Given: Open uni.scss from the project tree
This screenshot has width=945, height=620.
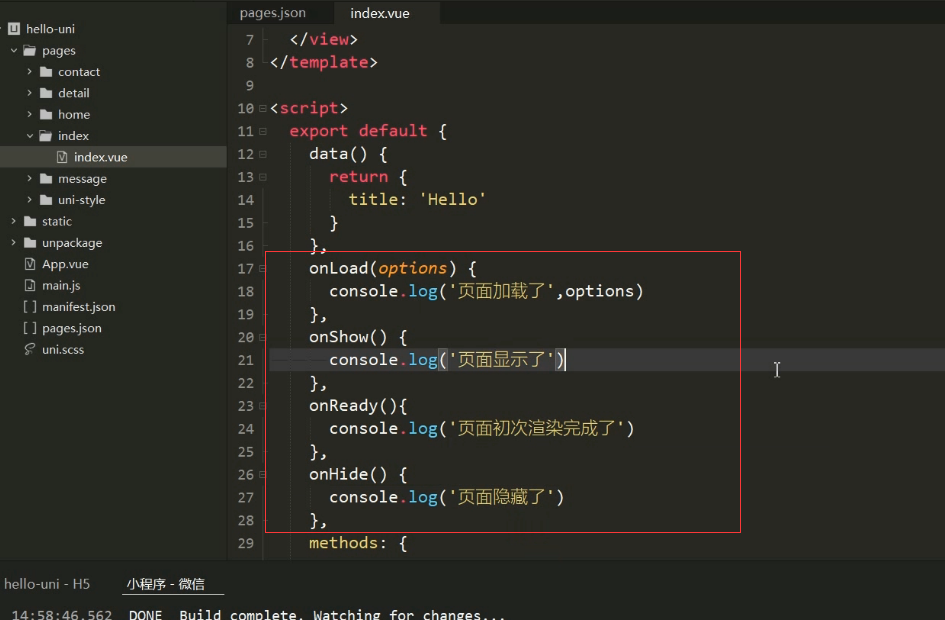Looking at the screenshot, I should [63, 349].
